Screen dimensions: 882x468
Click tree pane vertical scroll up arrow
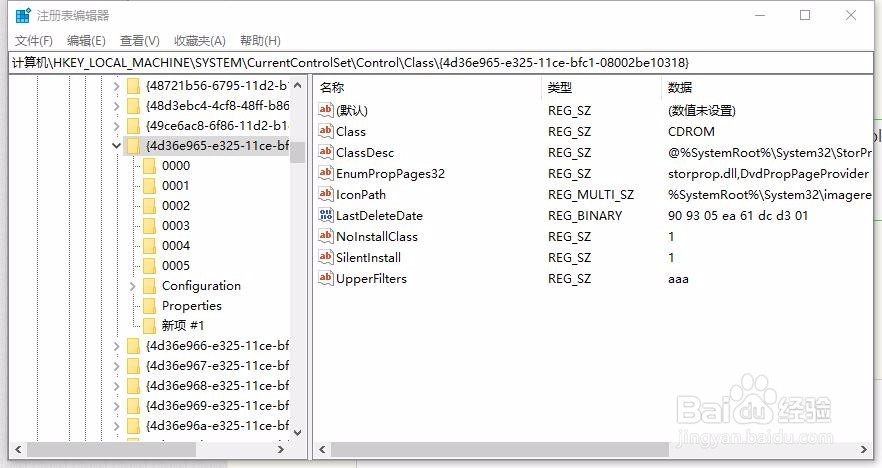pos(298,86)
